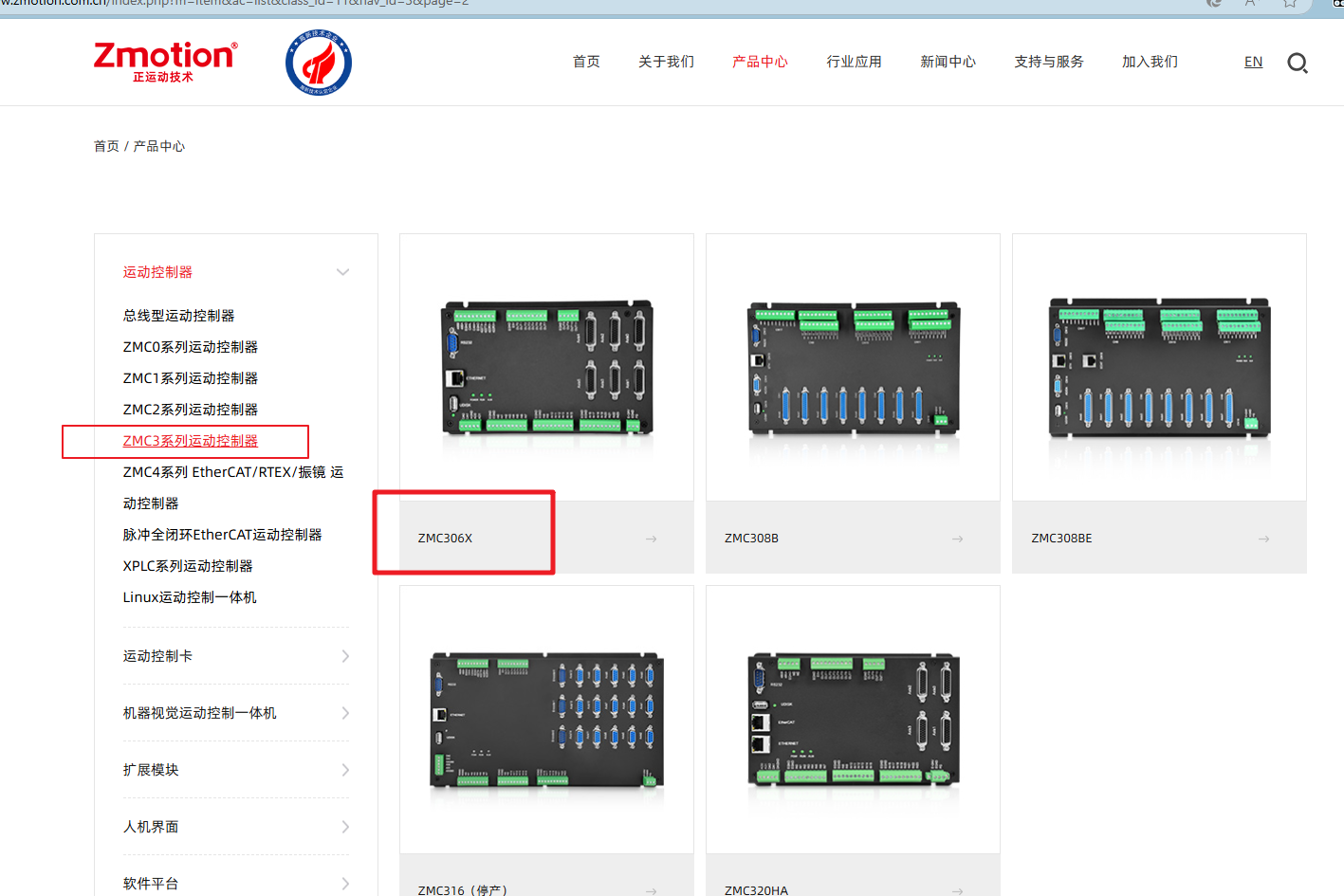Open the 行业应用 nav menu item
This screenshot has height=896, width=1344.
(x=854, y=62)
